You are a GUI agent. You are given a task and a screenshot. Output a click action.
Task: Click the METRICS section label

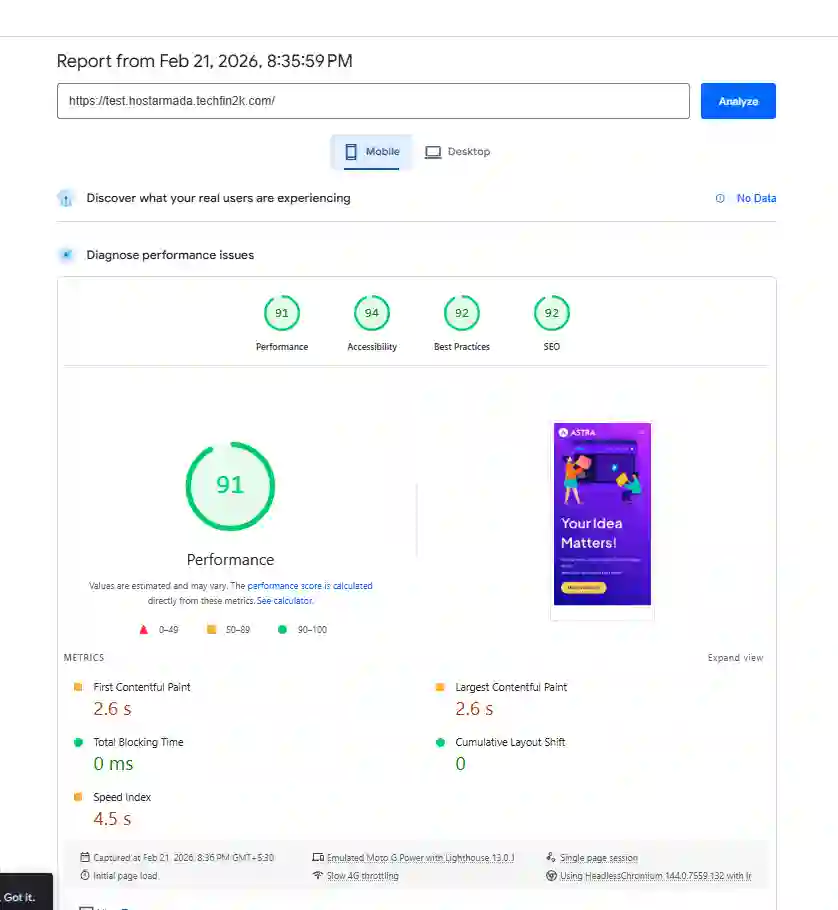pyautogui.click(x=84, y=658)
